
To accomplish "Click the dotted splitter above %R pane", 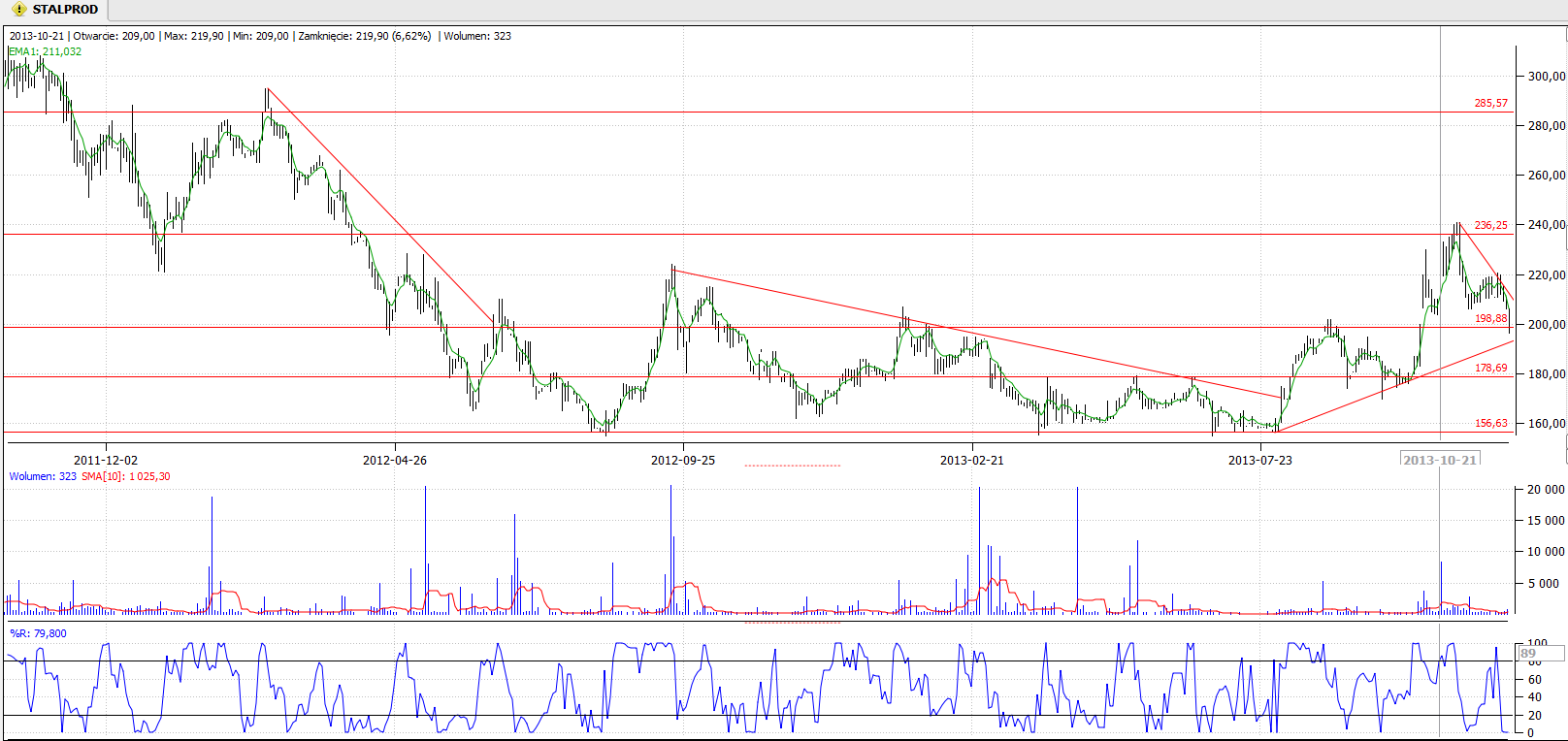I will tap(792, 623).
